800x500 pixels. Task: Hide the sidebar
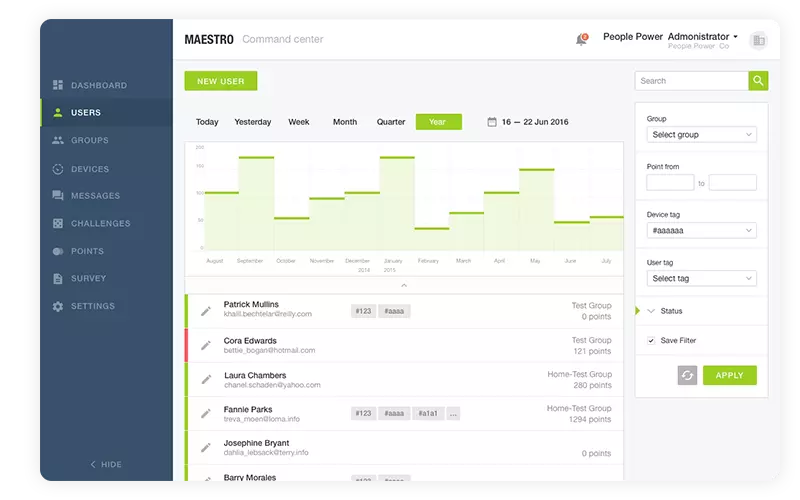coord(106,464)
